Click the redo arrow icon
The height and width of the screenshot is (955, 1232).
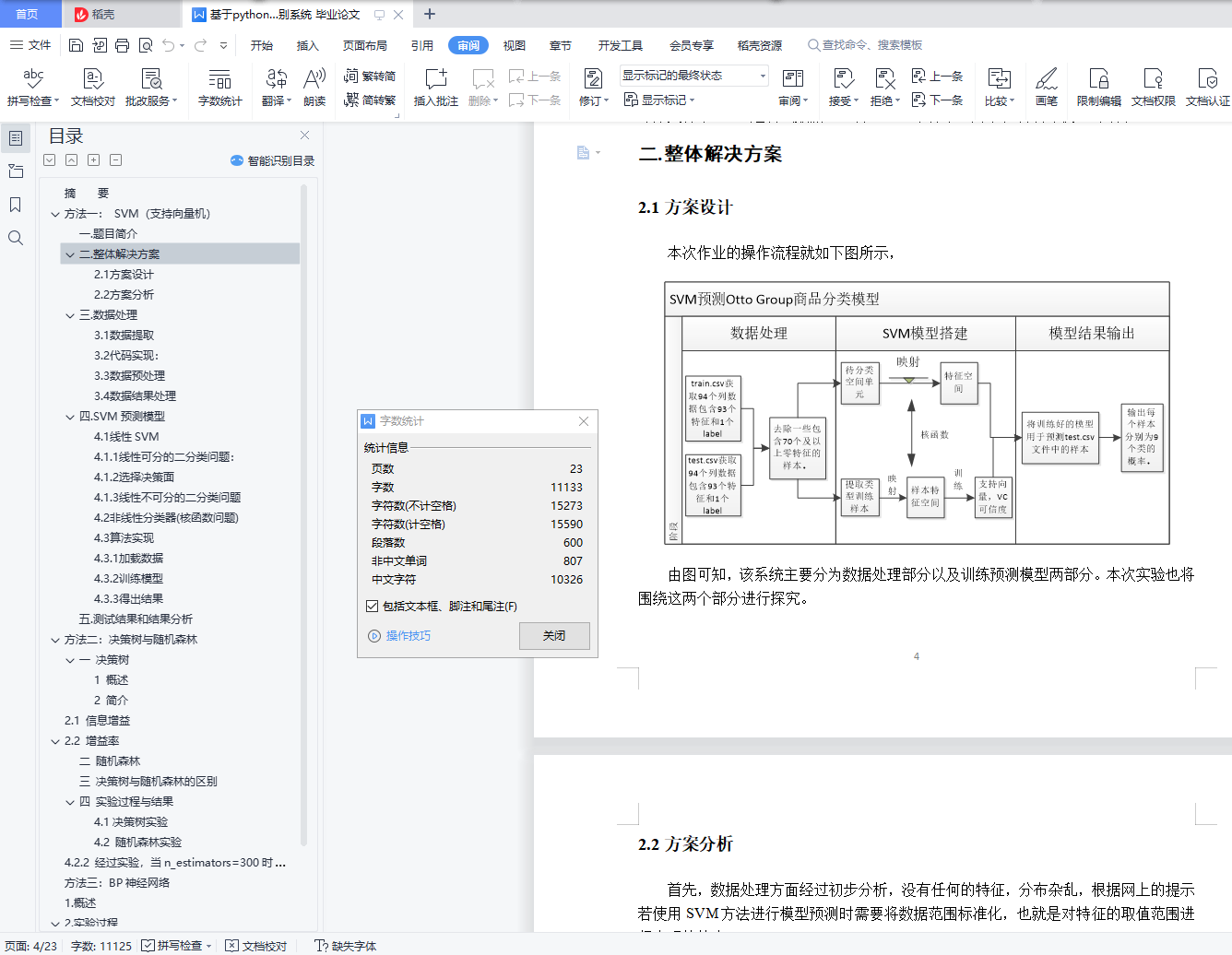(200, 45)
